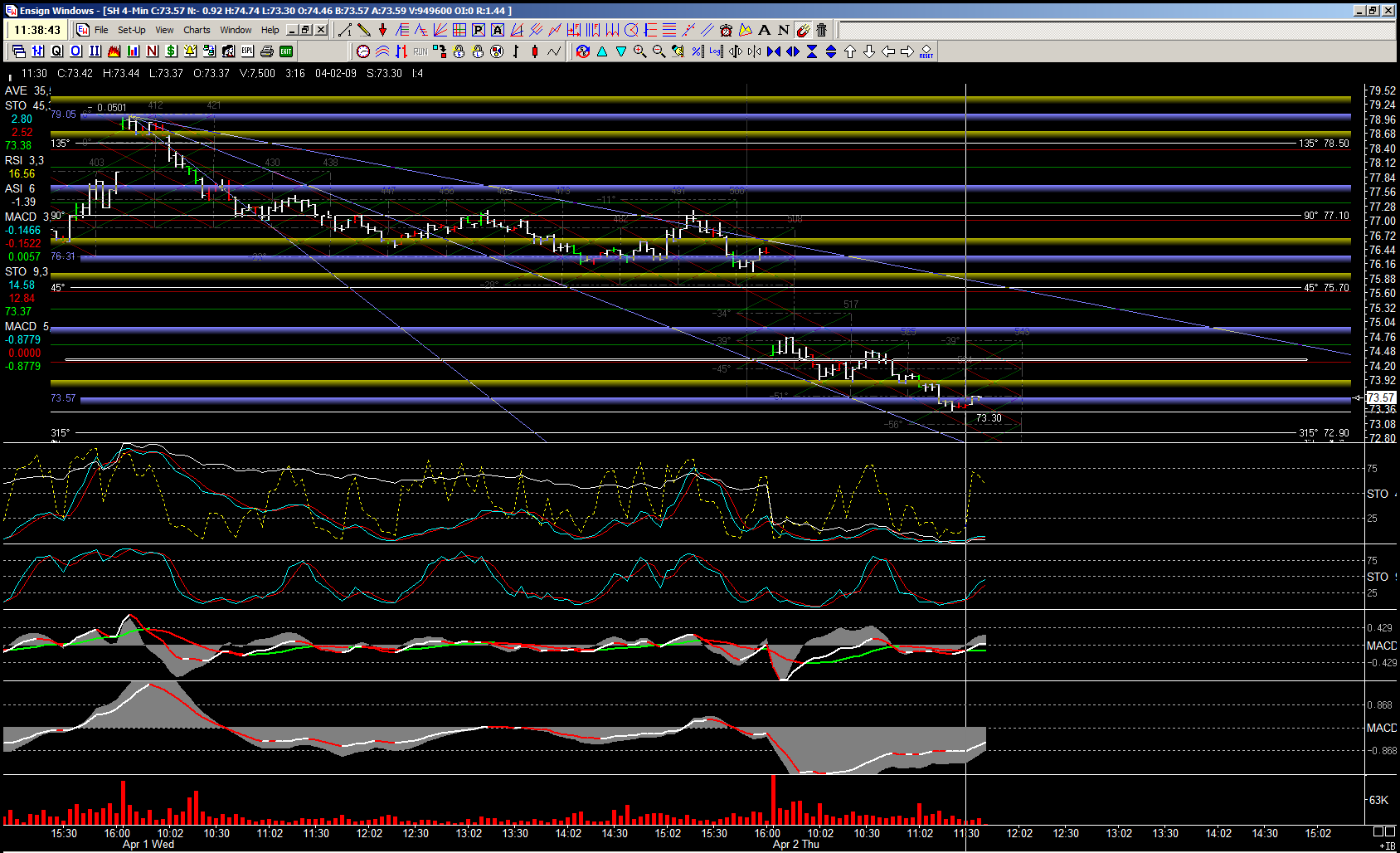This screenshot has width=1400, height=853.
Task: Toggle the candlestick chart style
Action: point(535,51)
